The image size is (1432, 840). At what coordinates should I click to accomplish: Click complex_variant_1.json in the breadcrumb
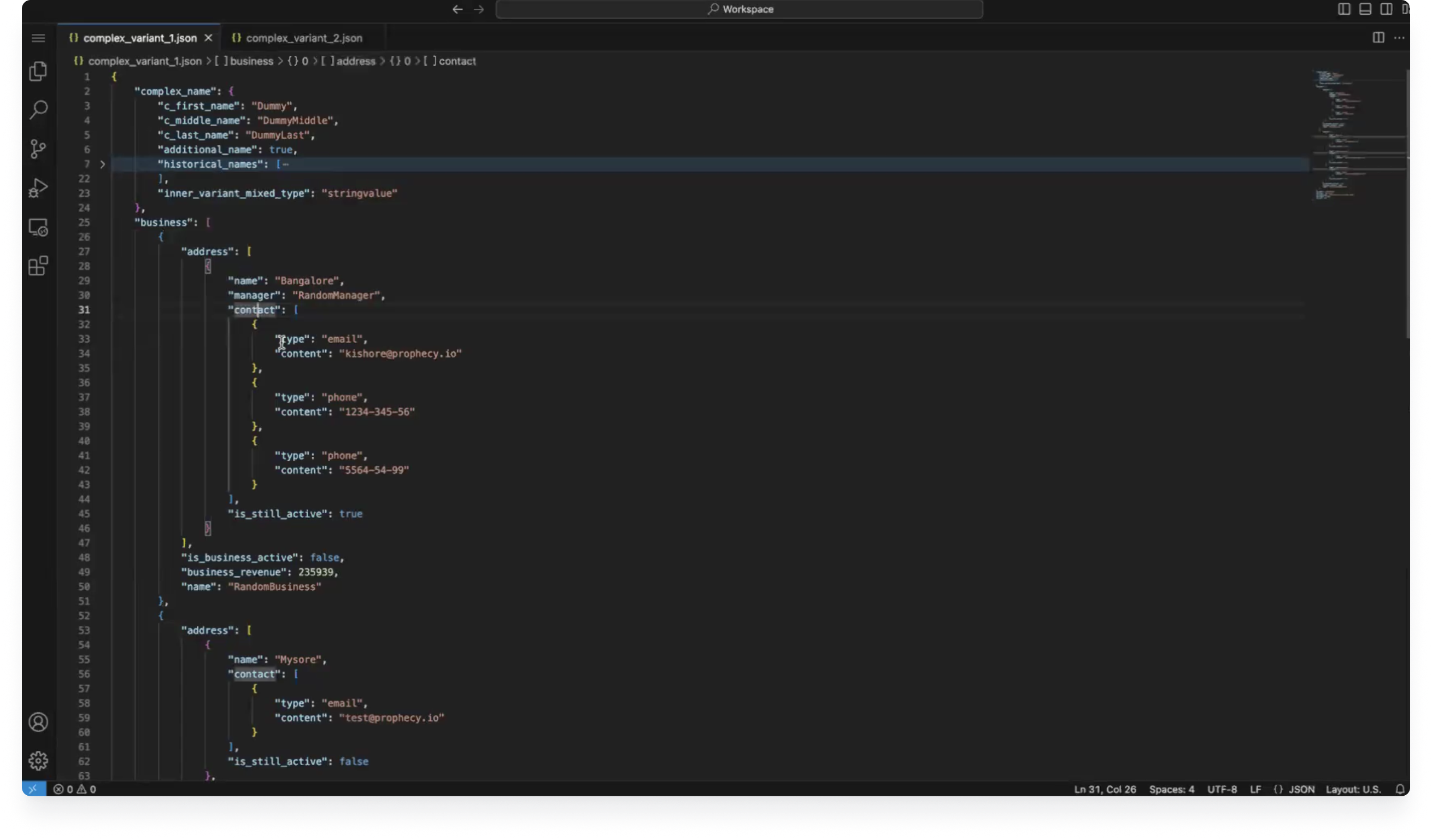coord(144,61)
